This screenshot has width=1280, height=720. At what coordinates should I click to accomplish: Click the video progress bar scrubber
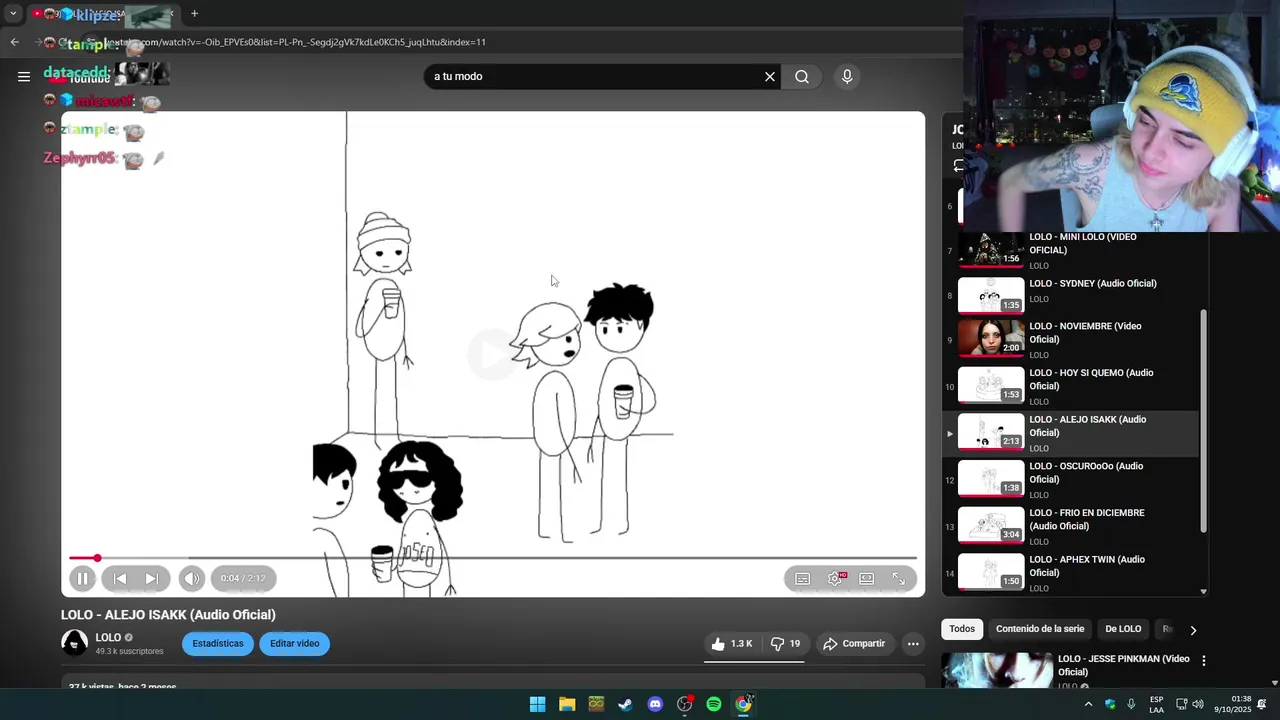point(97,558)
